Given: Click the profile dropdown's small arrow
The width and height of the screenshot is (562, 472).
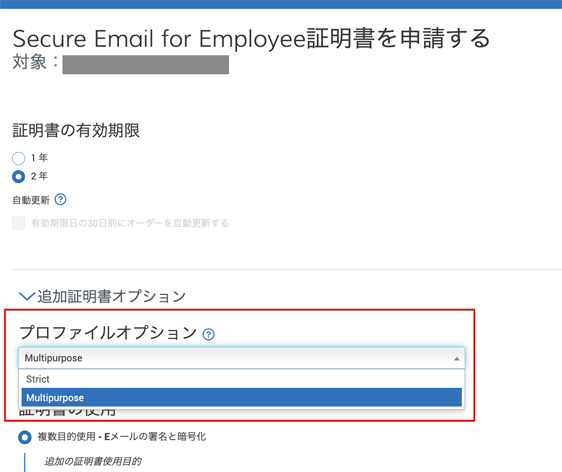Looking at the screenshot, I should (457, 358).
